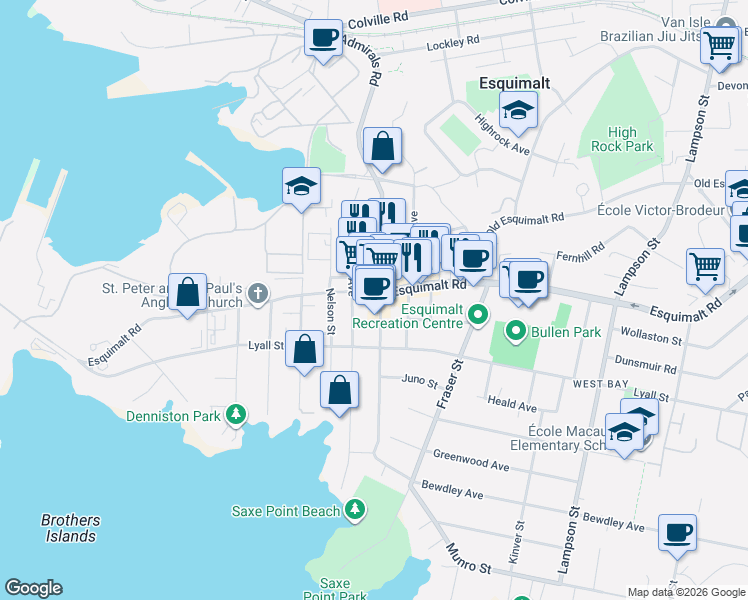Select the Bullen Park pin
This screenshot has width=748, height=600.
[x=516, y=331]
